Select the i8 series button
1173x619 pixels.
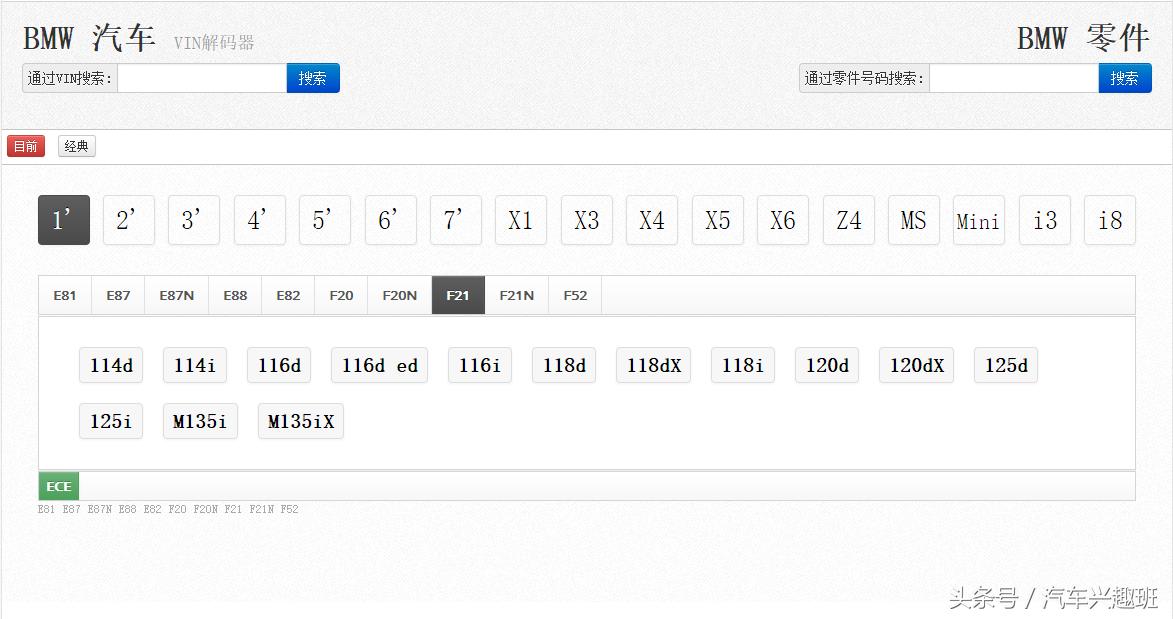(1109, 220)
